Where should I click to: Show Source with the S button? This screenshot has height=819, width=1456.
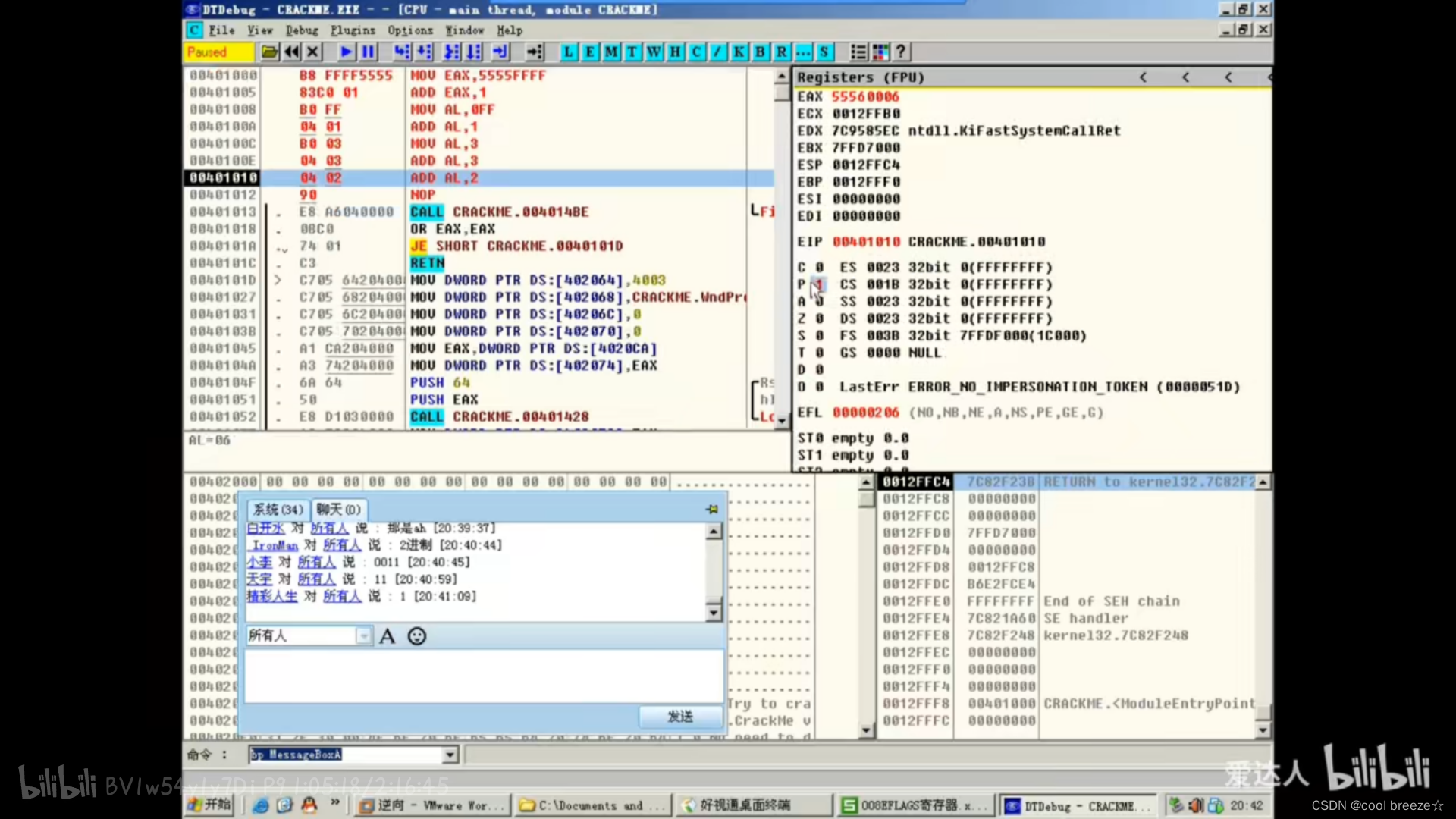[824, 52]
